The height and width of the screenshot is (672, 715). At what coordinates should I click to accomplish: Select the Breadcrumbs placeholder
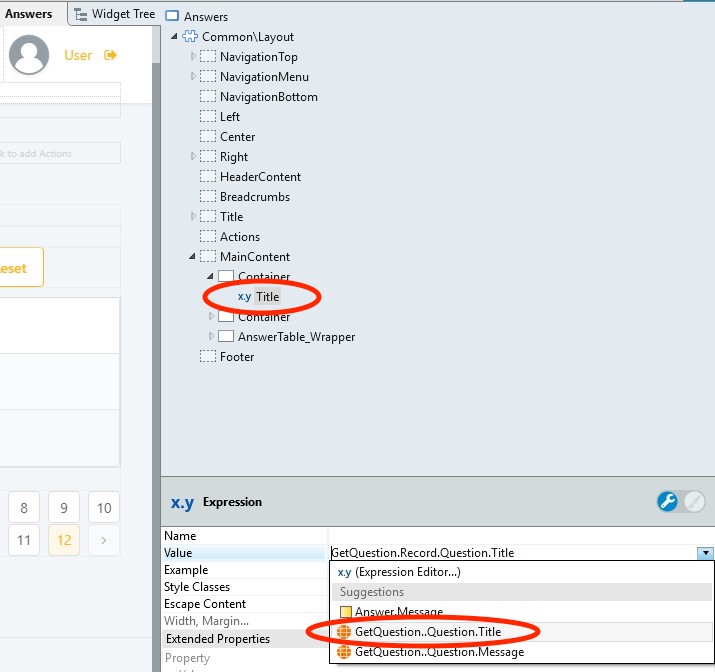(255, 197)
